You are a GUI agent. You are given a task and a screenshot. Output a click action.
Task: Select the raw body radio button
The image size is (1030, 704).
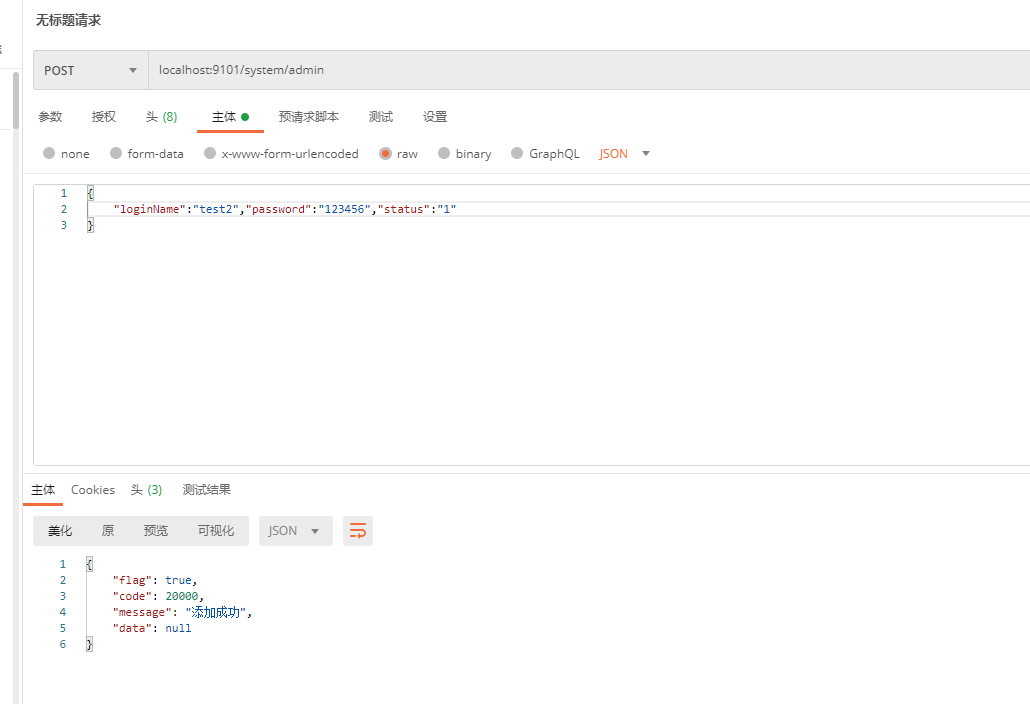385,154
